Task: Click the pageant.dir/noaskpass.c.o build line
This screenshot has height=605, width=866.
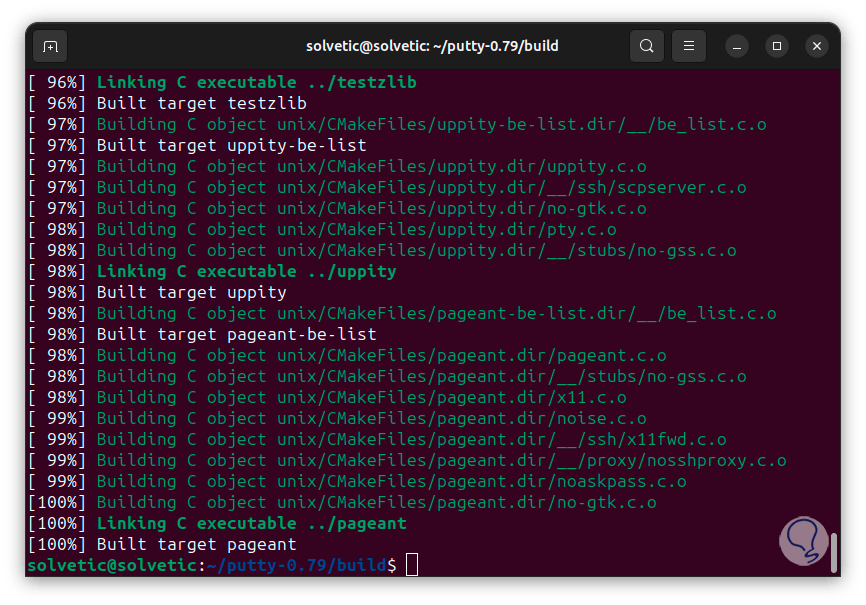Action: [357, 481]
